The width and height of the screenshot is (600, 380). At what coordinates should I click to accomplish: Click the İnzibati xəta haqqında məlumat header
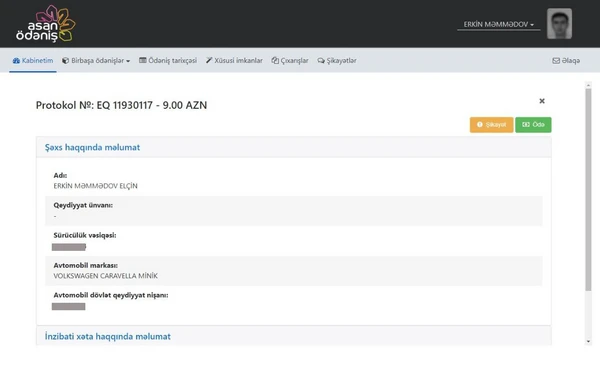click(x=108, y=336)
